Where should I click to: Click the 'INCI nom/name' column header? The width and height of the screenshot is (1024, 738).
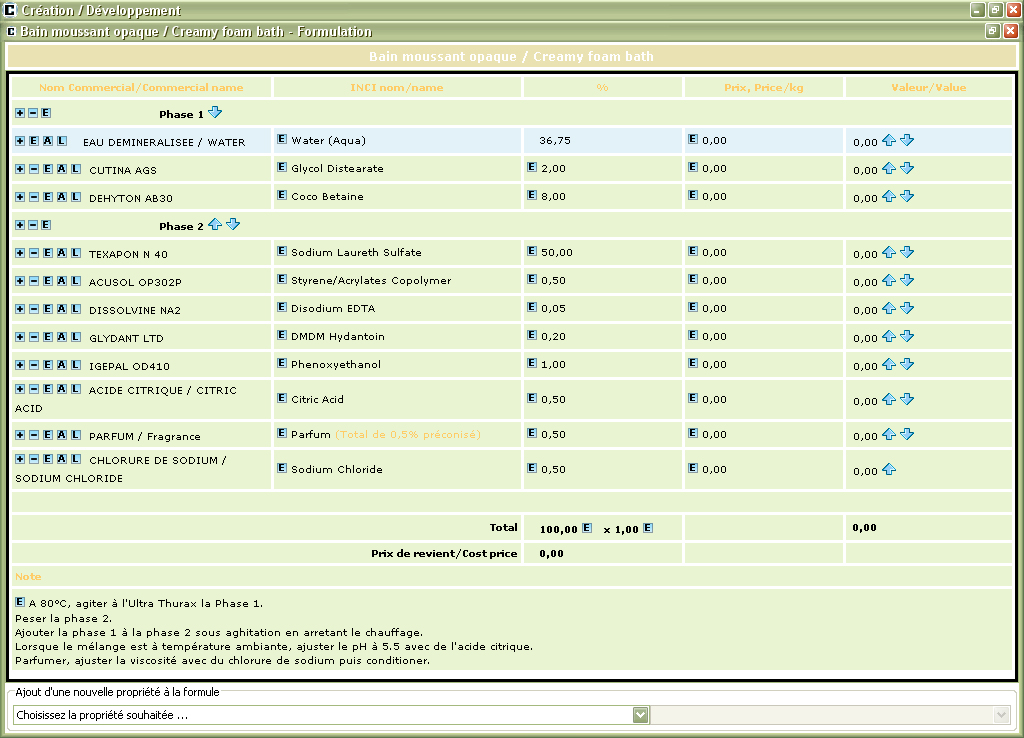tap(397, 88)
